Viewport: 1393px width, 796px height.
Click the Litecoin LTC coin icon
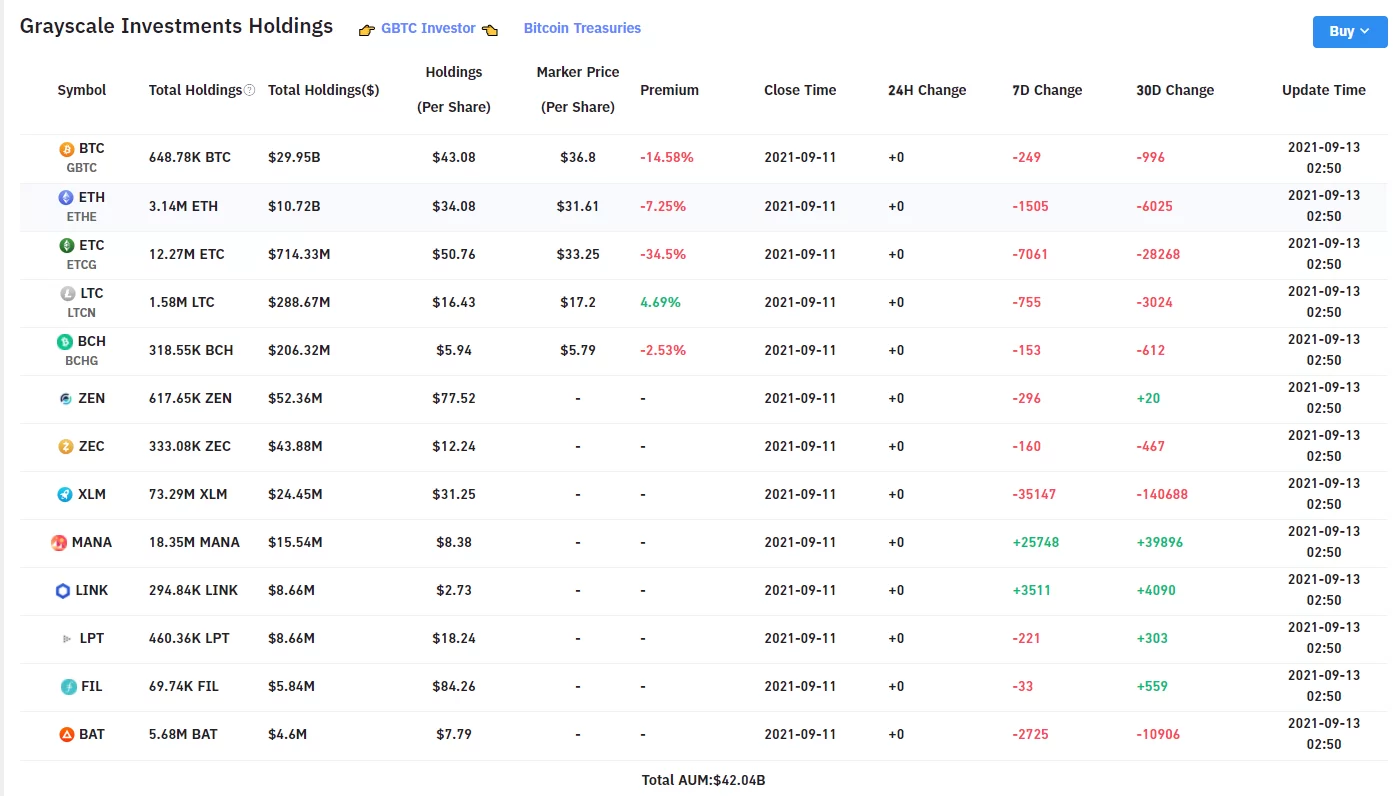tap(67, 293)
